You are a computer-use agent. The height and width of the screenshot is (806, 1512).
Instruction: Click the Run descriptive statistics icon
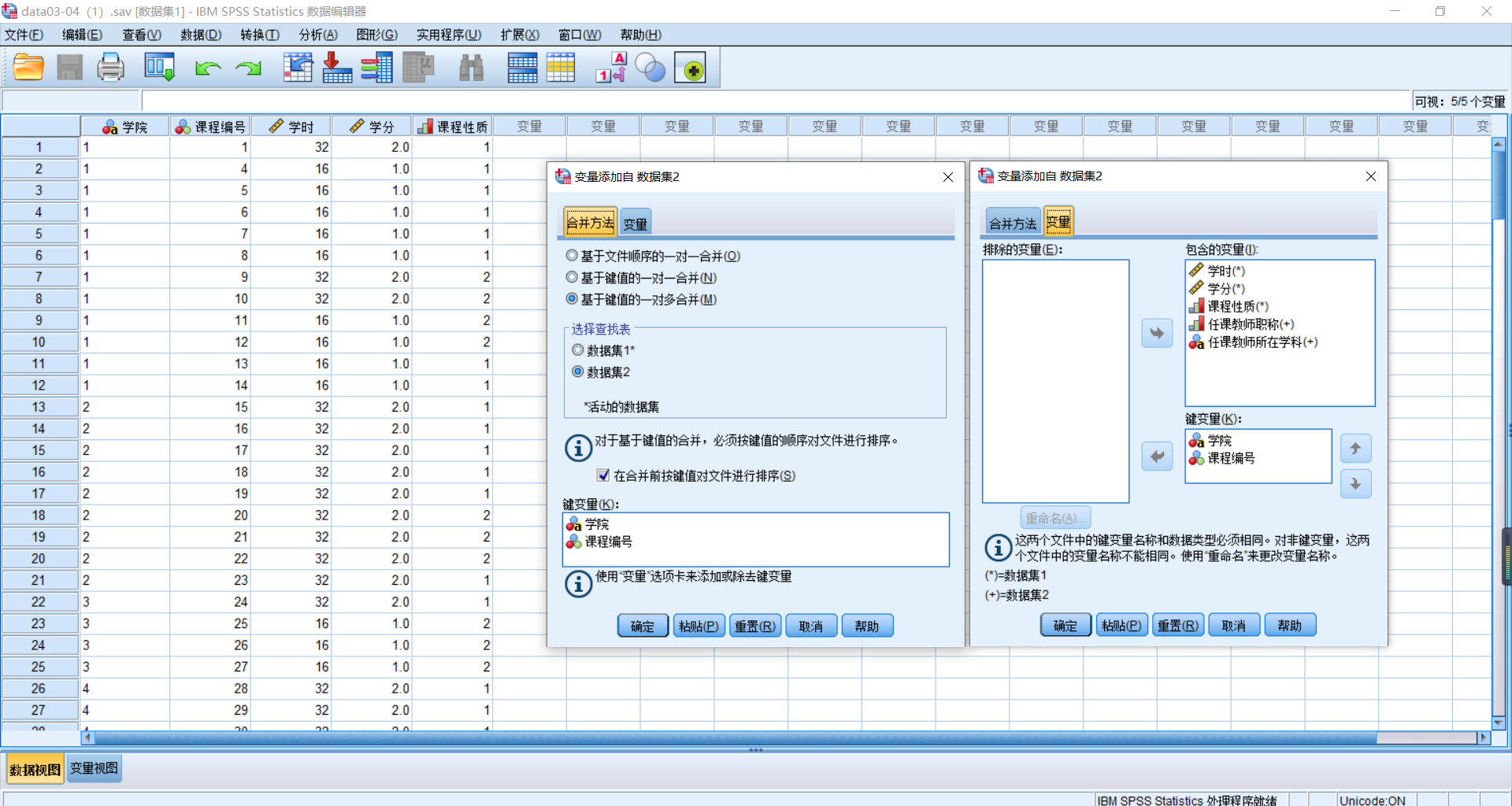418,68
